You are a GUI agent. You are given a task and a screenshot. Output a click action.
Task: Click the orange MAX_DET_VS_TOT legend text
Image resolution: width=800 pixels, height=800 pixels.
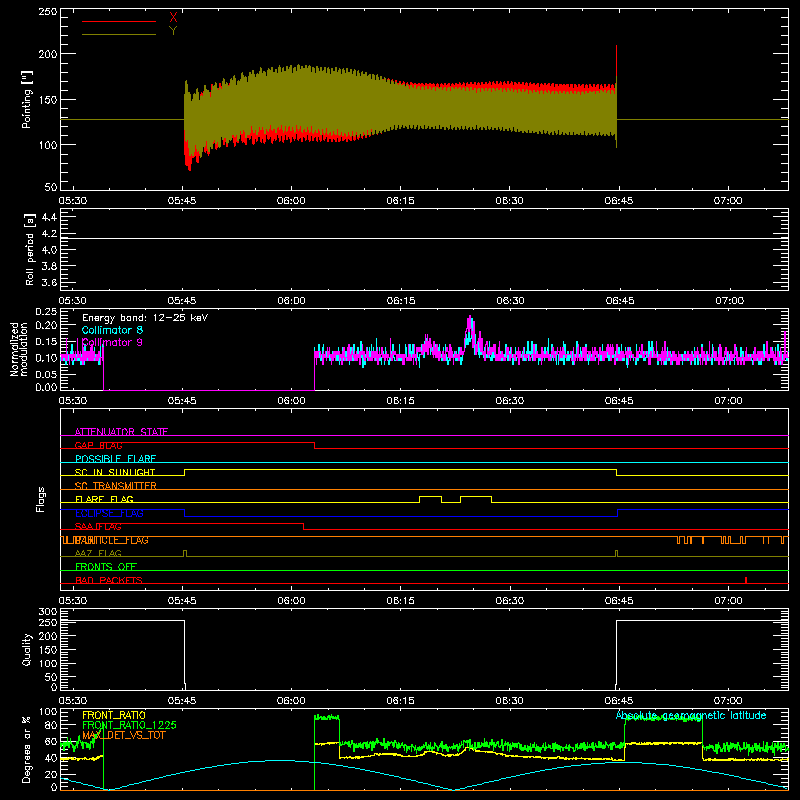(x=123, y=735)
